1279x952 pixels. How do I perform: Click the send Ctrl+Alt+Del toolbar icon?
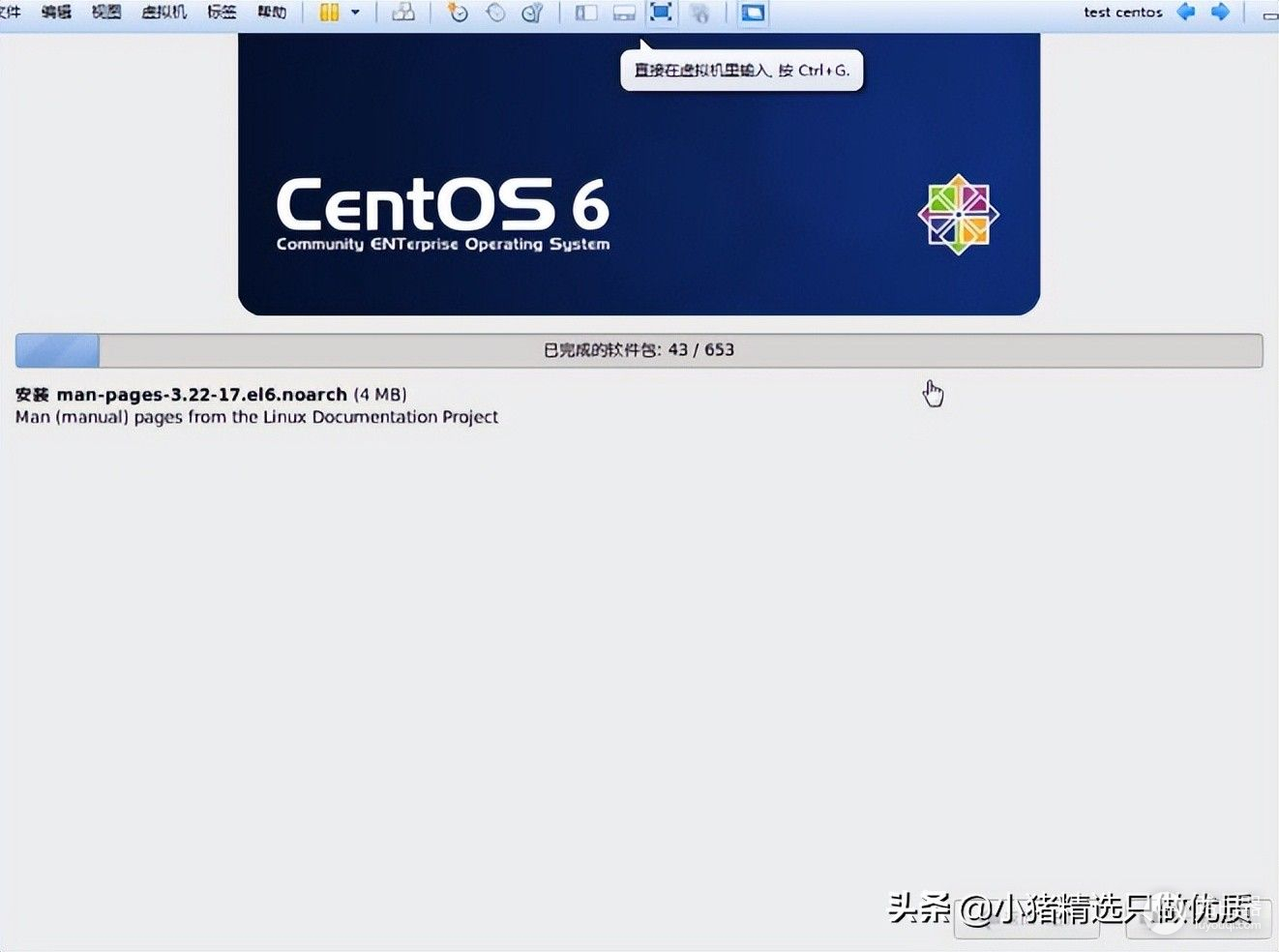click(x=403, y=13)
